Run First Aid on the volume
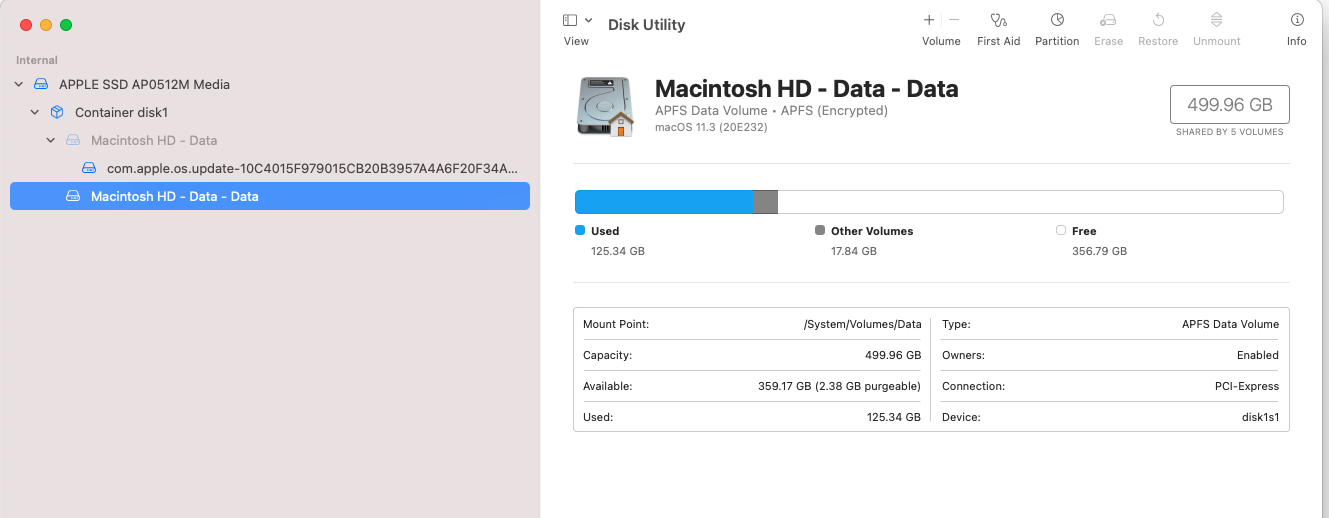Image resolution: width=1329 pixels, height=518 pixels. 998,20
